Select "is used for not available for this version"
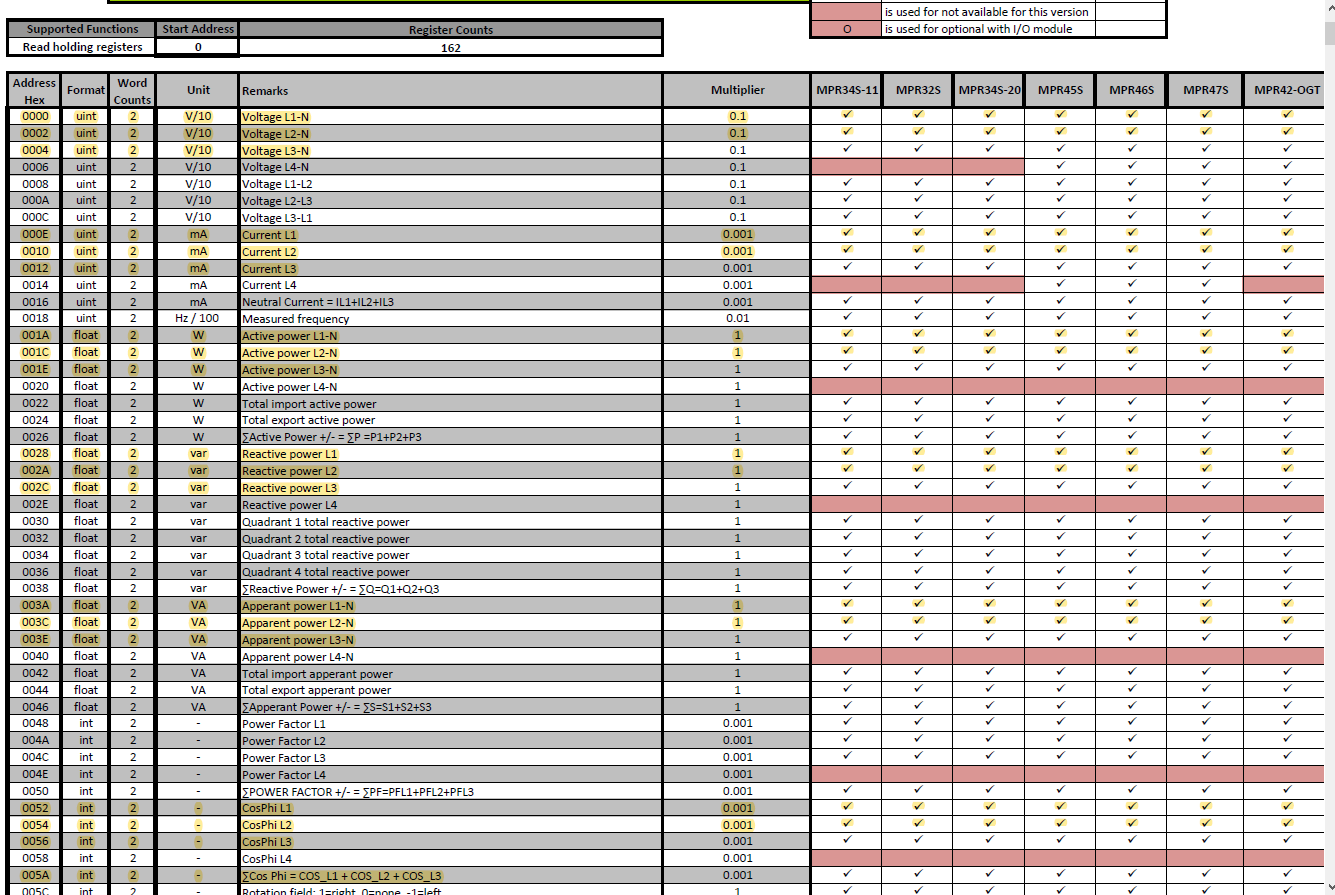 pyautogui.click(x=987, y=12)
